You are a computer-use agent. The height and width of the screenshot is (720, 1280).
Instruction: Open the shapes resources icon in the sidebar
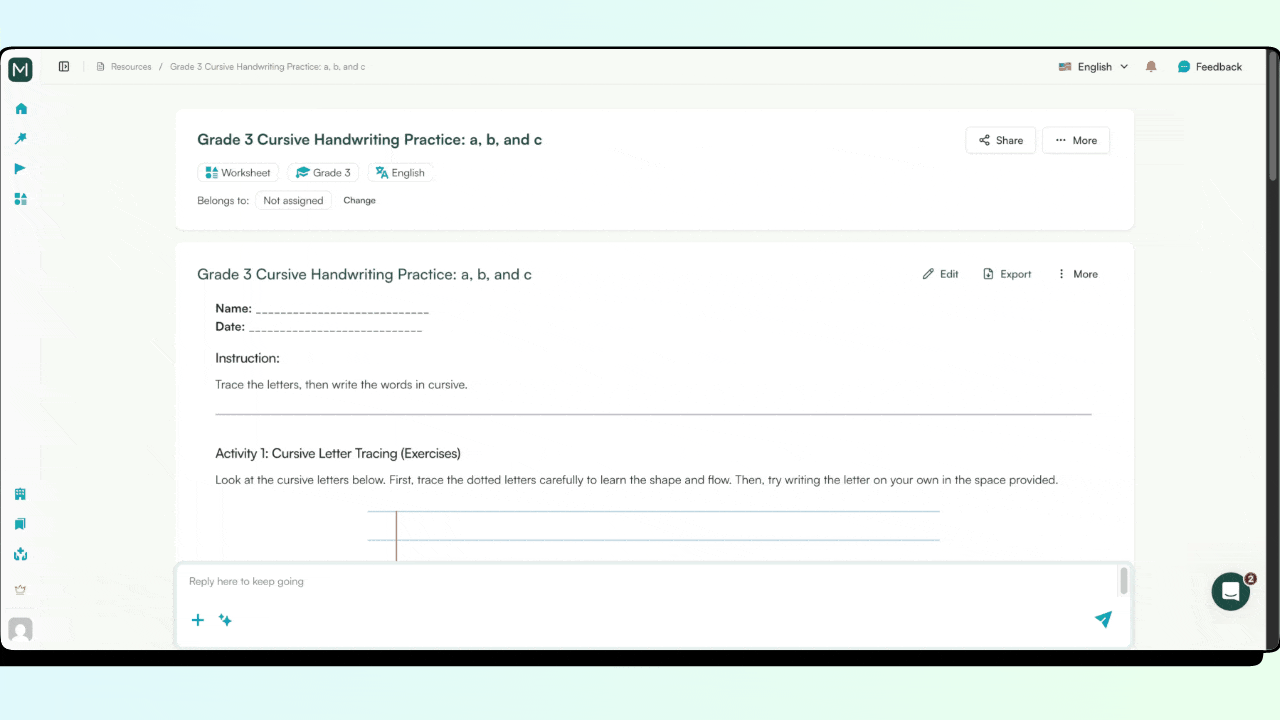(21, 199)
